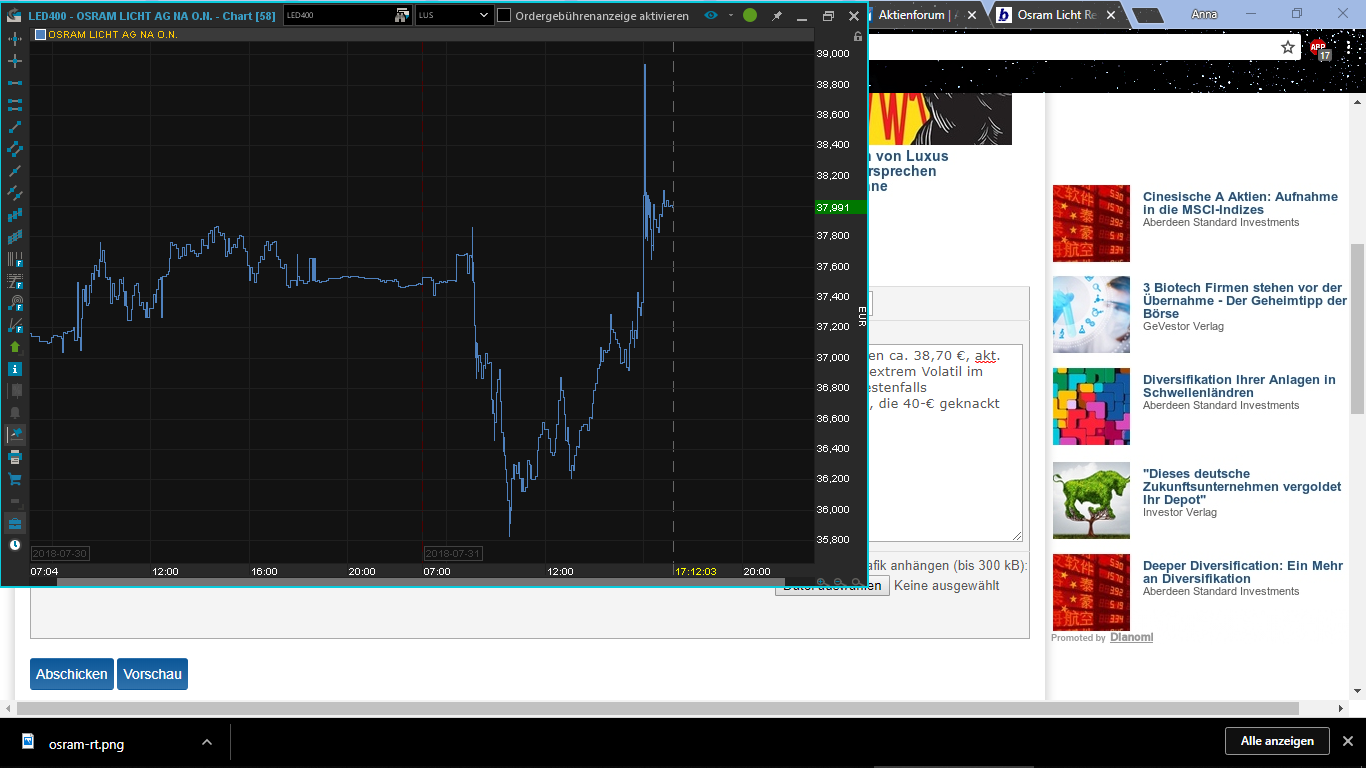Choose the vertical lines Fibonacci time zones tool

tap(15, 259)
